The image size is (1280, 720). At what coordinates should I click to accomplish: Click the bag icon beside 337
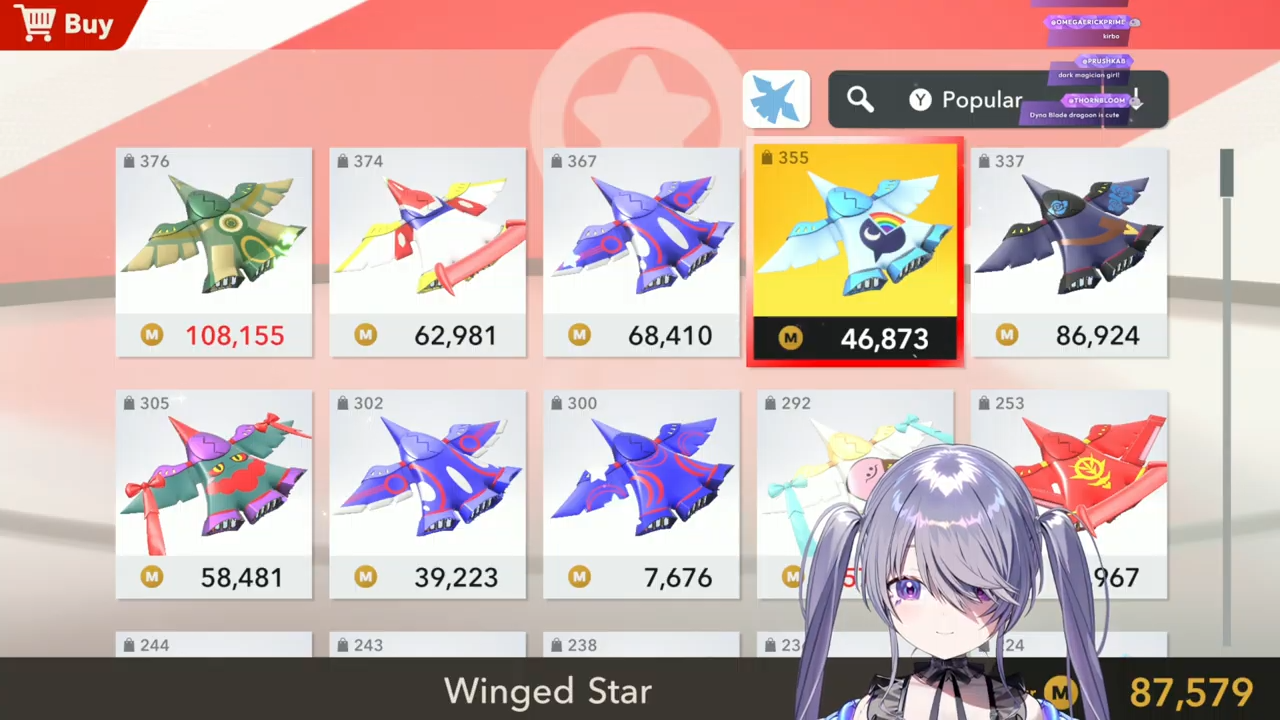(984, 161)
